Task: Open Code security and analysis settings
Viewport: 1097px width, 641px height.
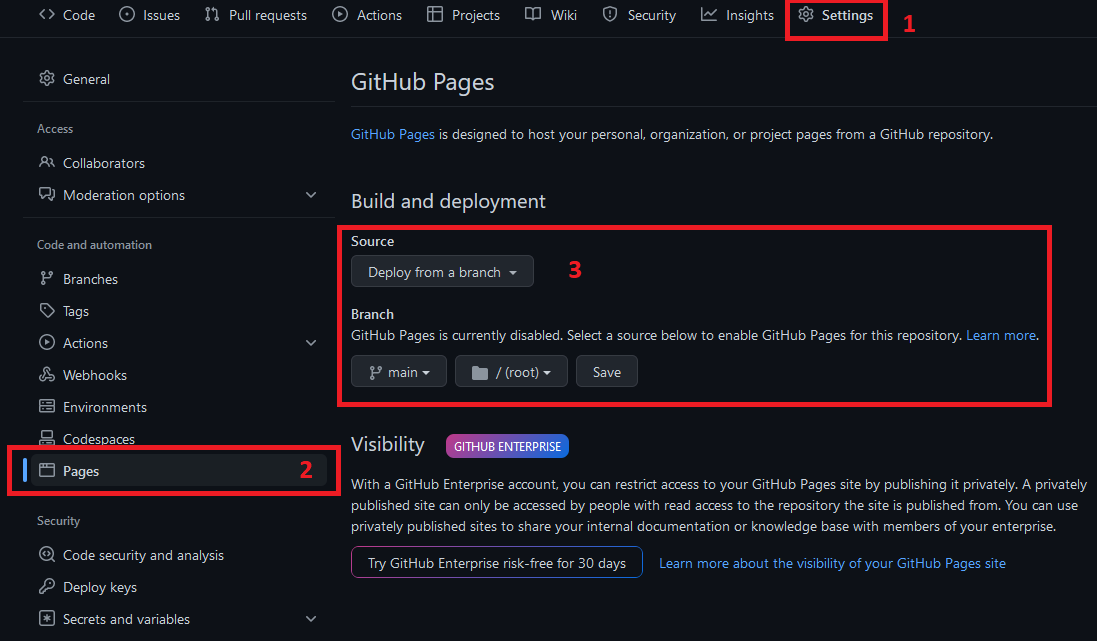Action: tap(178, 555)
